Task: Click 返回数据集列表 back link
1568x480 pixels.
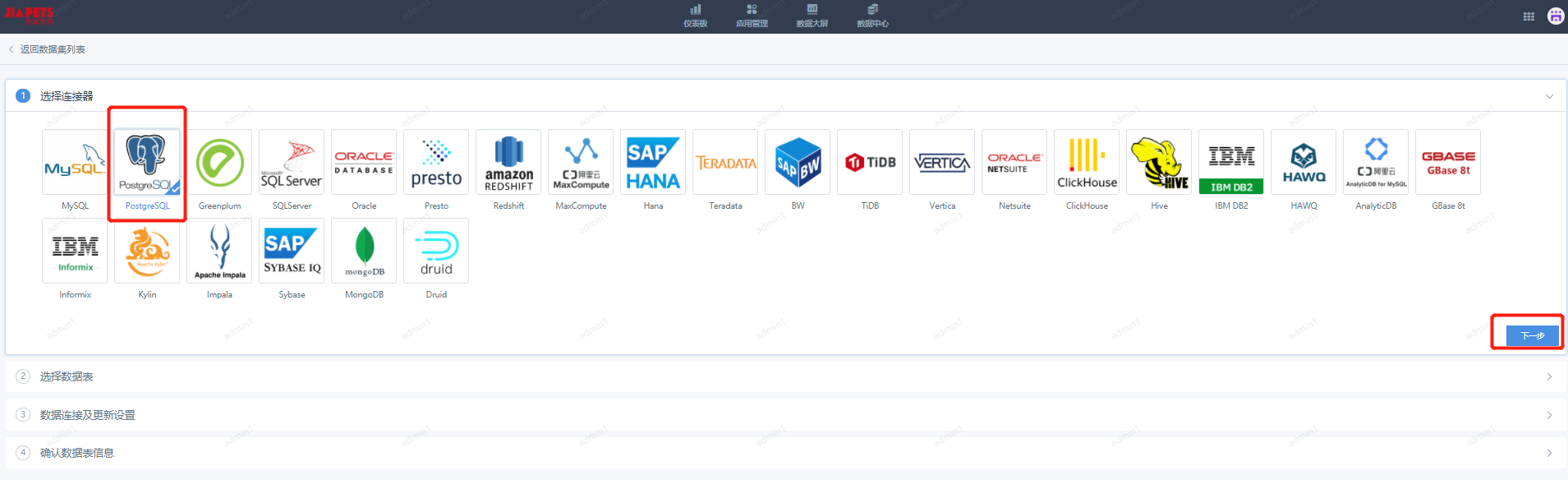Action: (47, 49)
